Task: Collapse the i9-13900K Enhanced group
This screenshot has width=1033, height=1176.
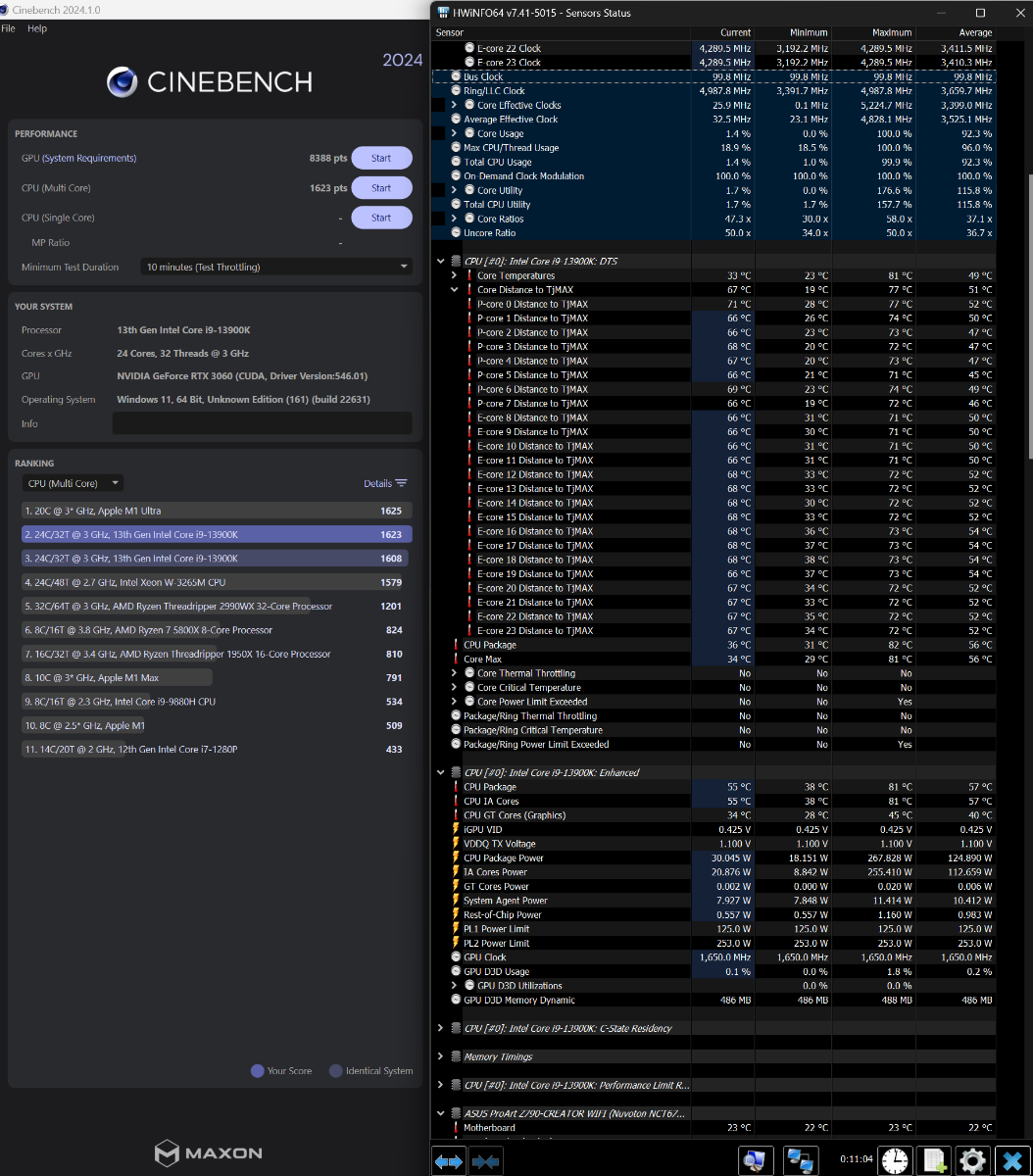Action: point(441,772)
